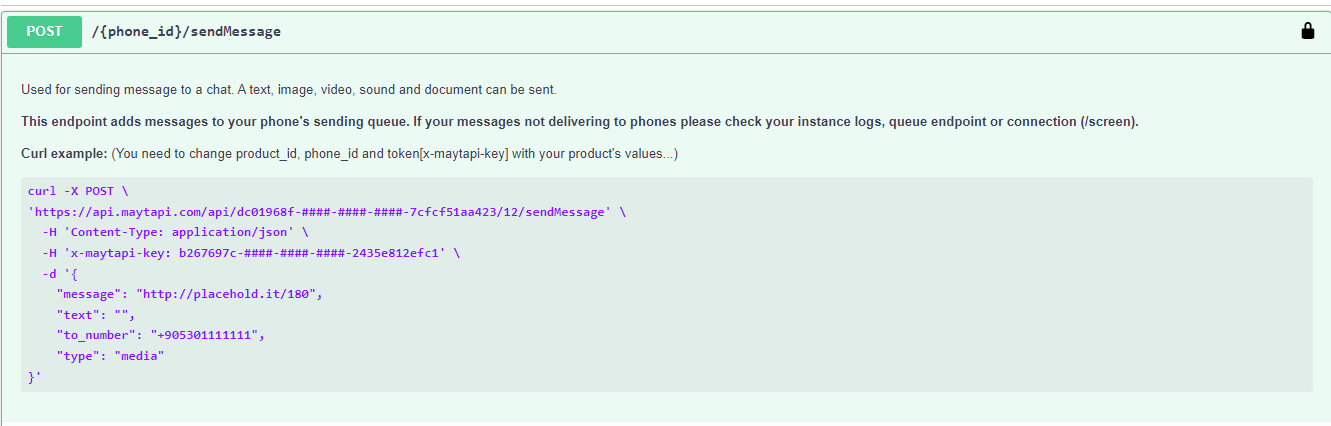Click the "text": "" line
1331x426 pixels.
[96, 314]
